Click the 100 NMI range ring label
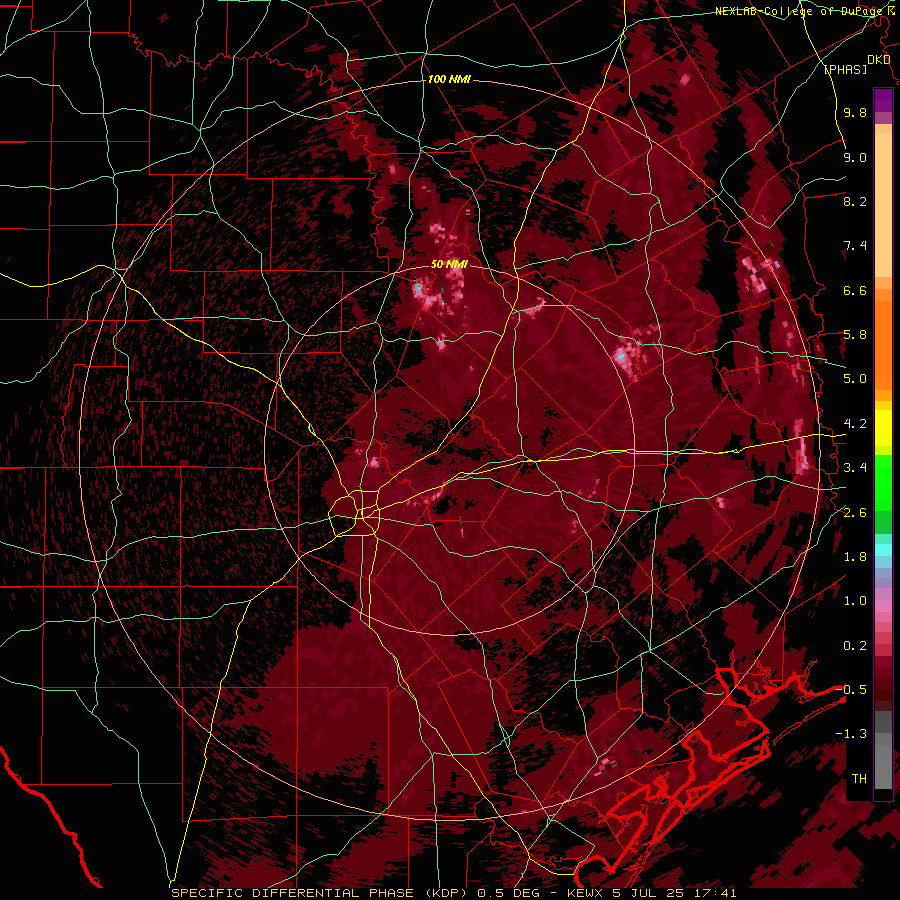 449,79
